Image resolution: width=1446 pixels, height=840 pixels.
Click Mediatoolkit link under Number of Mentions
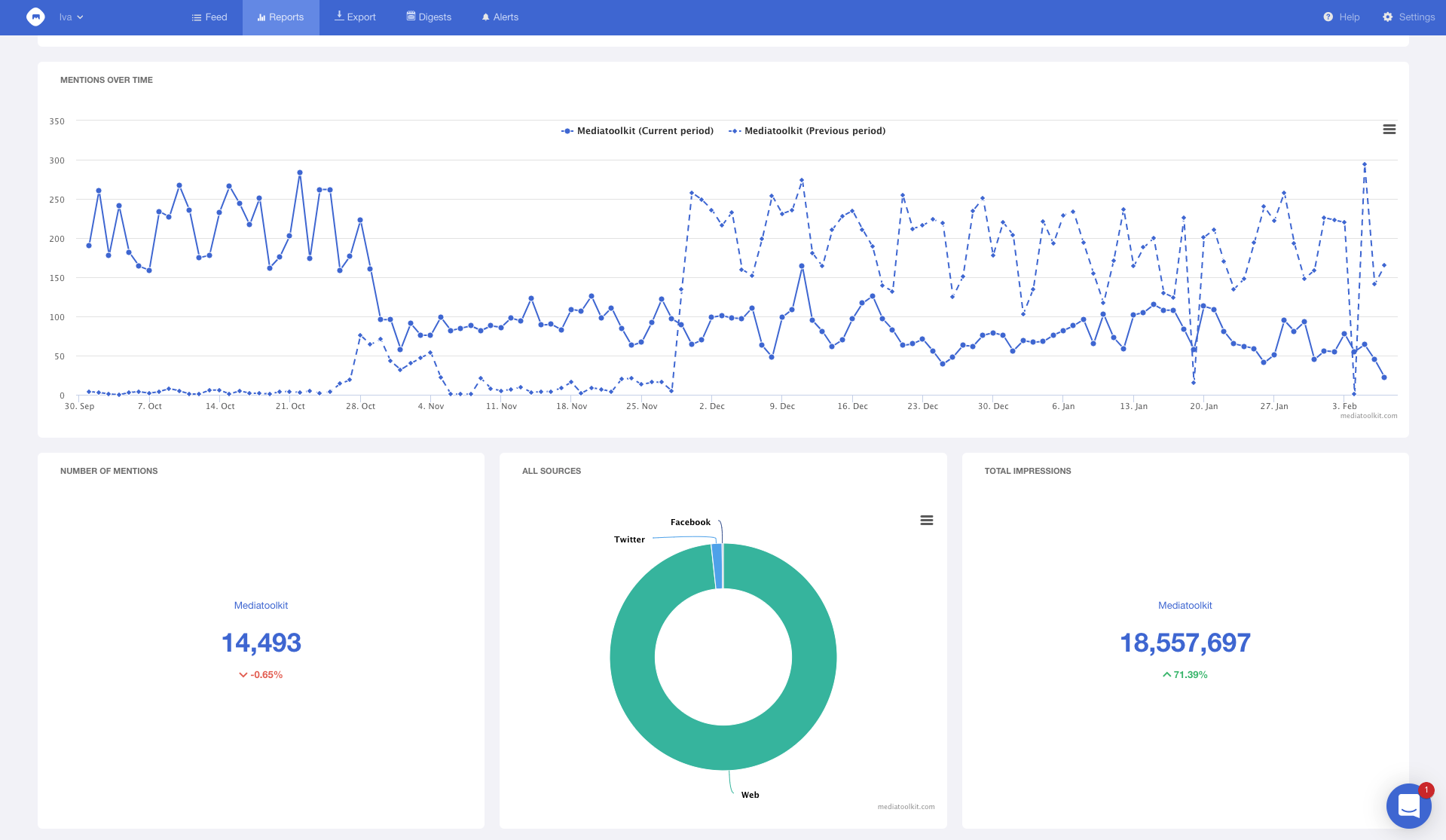pos(261,606)
